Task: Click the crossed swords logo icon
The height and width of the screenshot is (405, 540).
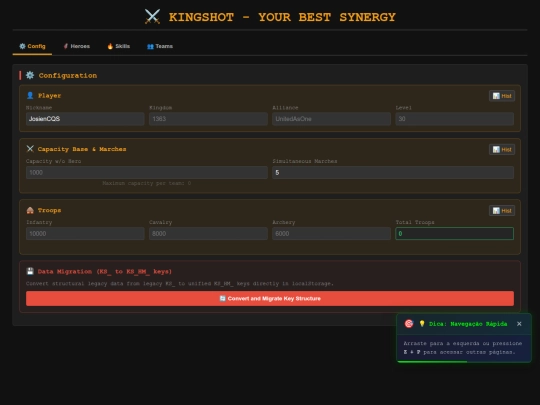Action: tap(152, 17)
